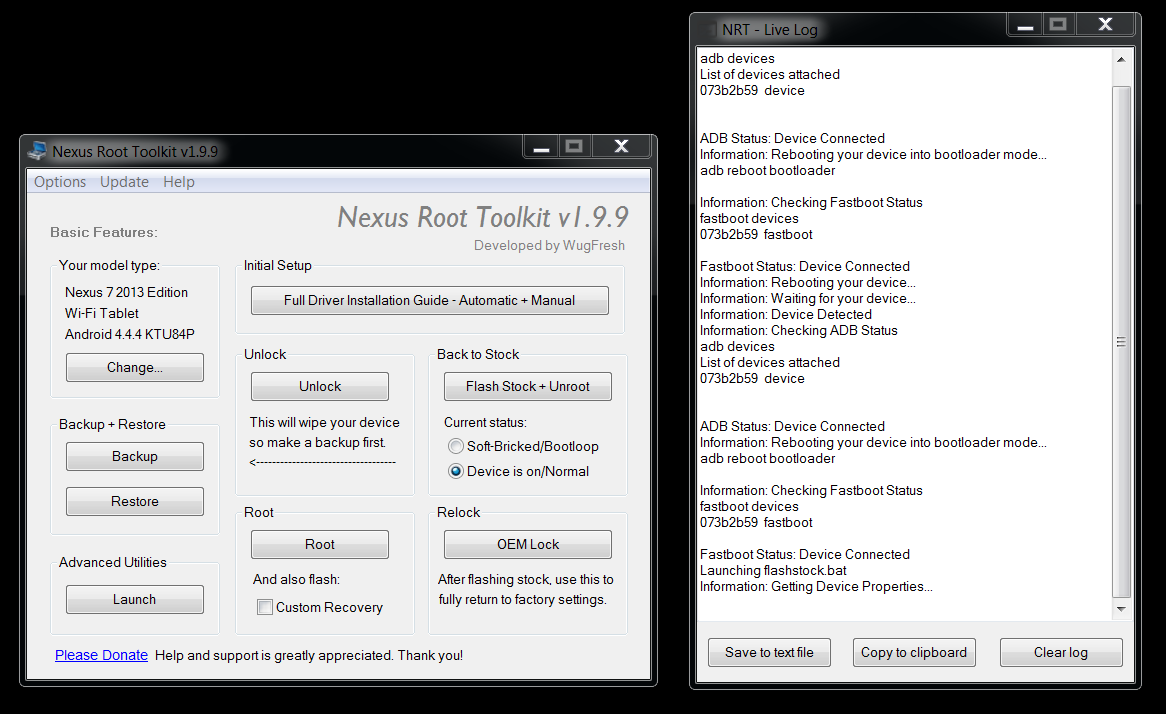Click the Unlock button
The height and width of the screenshot is (714, 1166).
pos(320,386)
